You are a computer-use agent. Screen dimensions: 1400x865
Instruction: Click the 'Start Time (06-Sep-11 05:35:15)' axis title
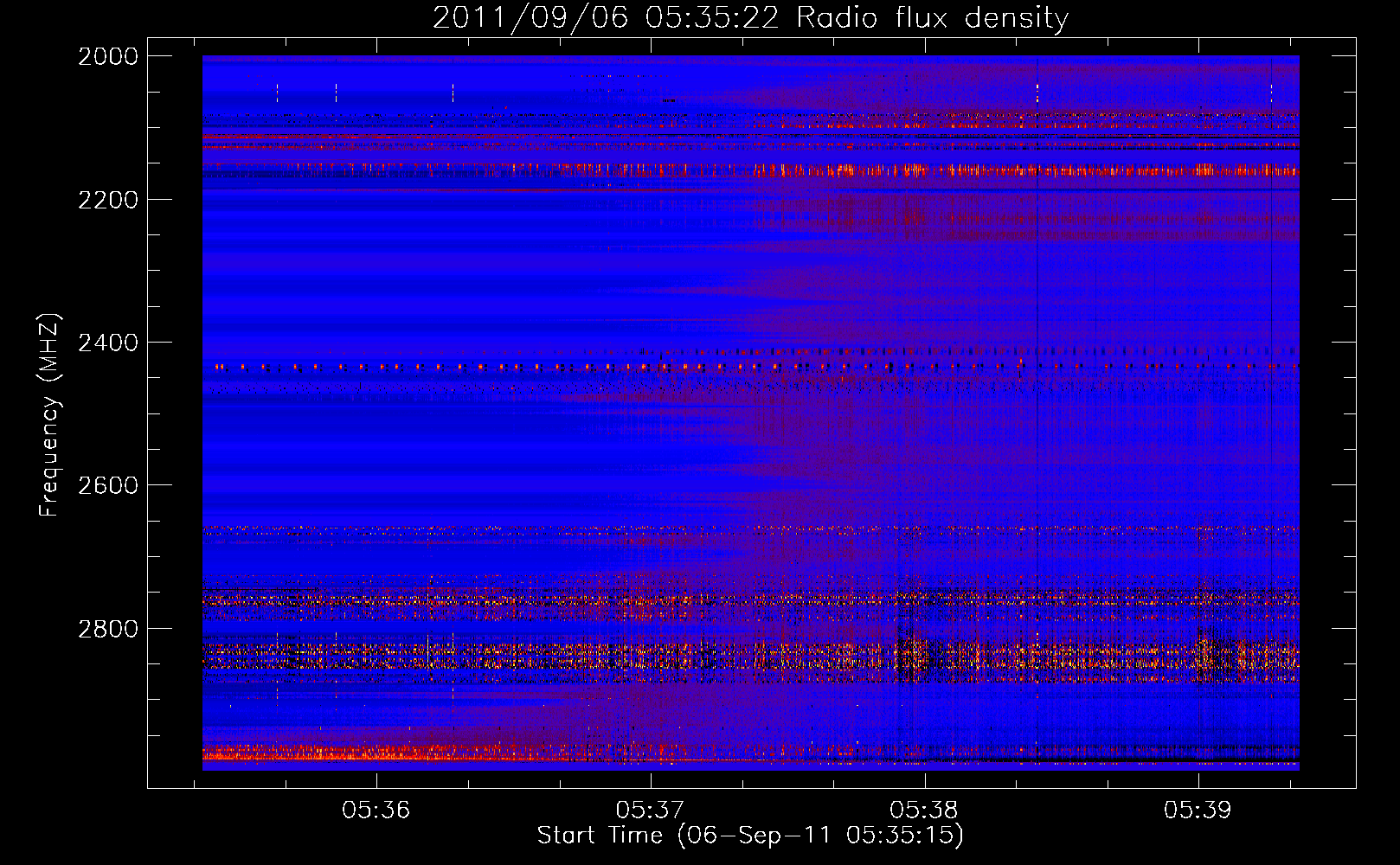pyautogui.click(x=750, y=836)
